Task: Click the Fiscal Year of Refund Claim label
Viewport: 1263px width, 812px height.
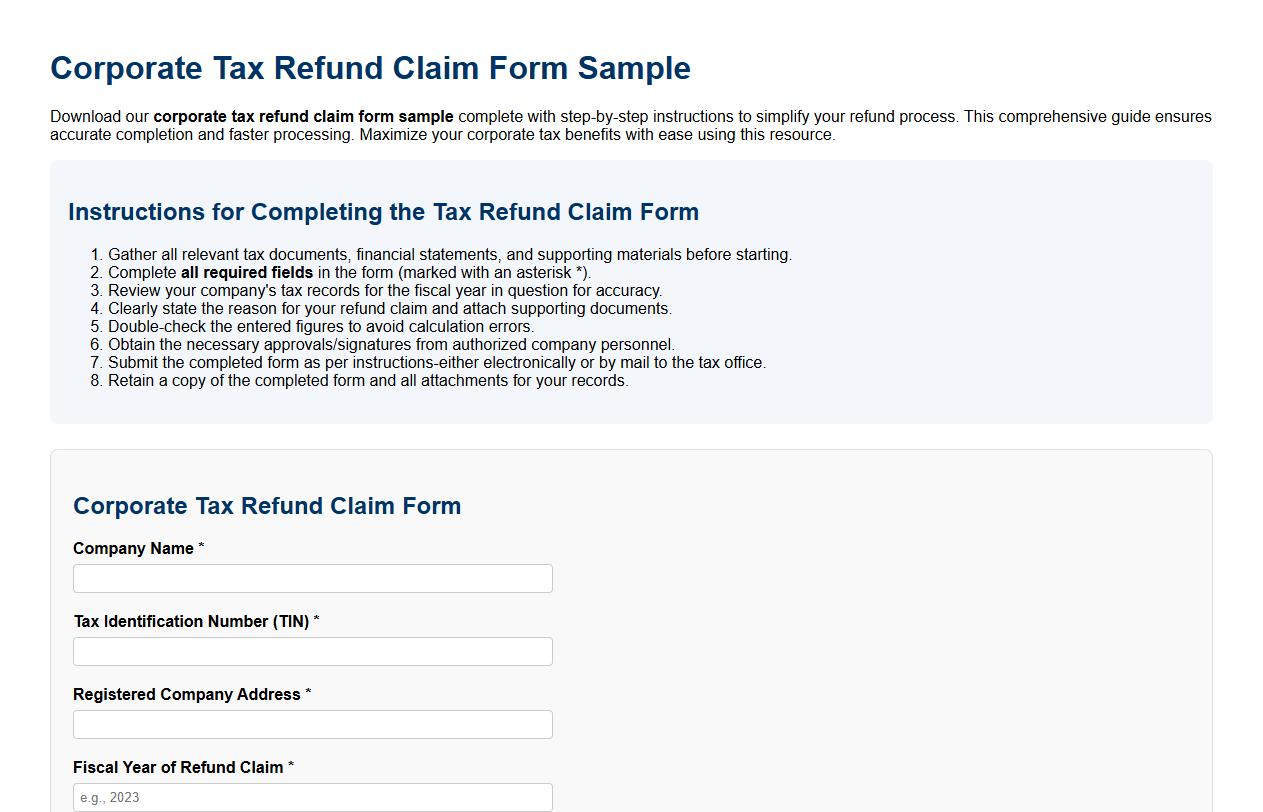Action: click(178, 767)
